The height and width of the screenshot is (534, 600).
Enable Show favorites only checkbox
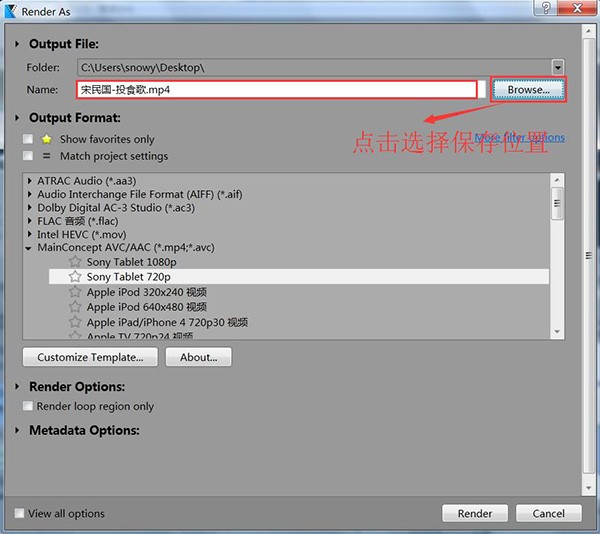point(28,139)
